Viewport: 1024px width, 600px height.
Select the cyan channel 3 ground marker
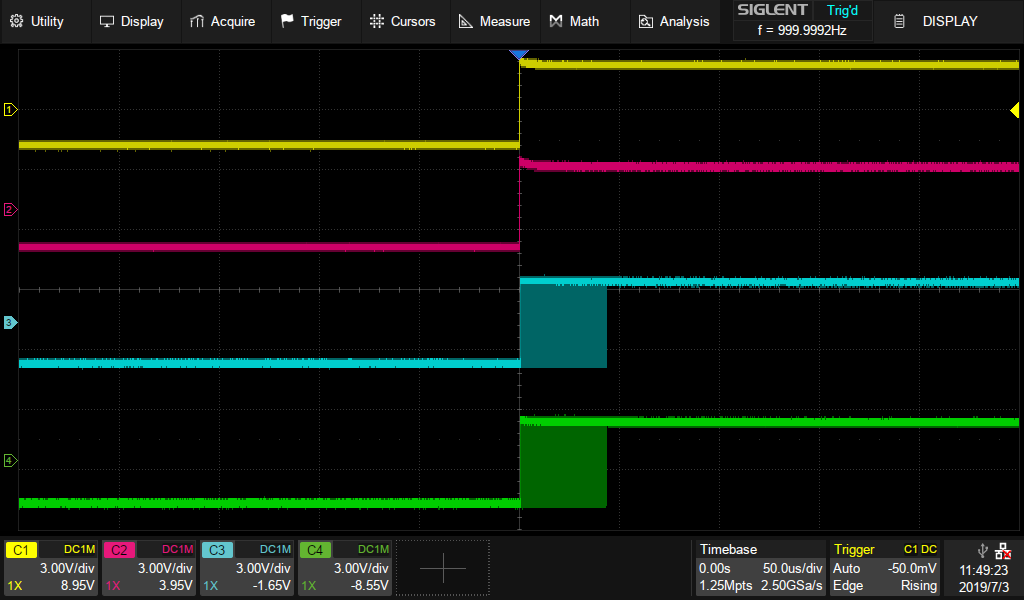10,323
